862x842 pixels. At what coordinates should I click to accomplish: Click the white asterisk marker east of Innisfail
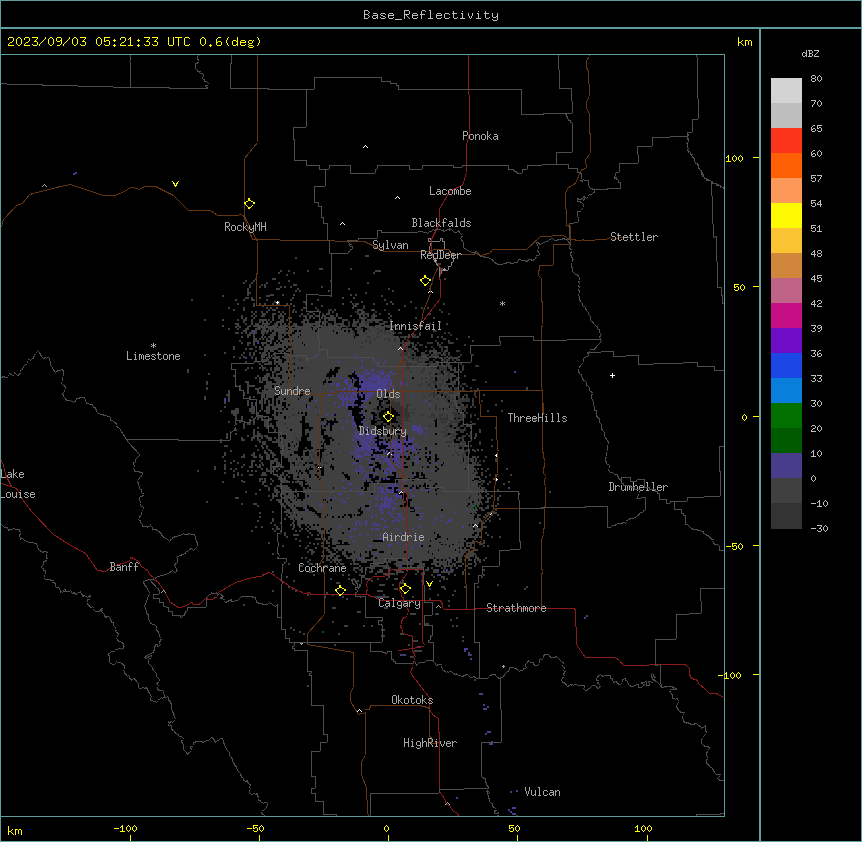(x=502, y=303)
